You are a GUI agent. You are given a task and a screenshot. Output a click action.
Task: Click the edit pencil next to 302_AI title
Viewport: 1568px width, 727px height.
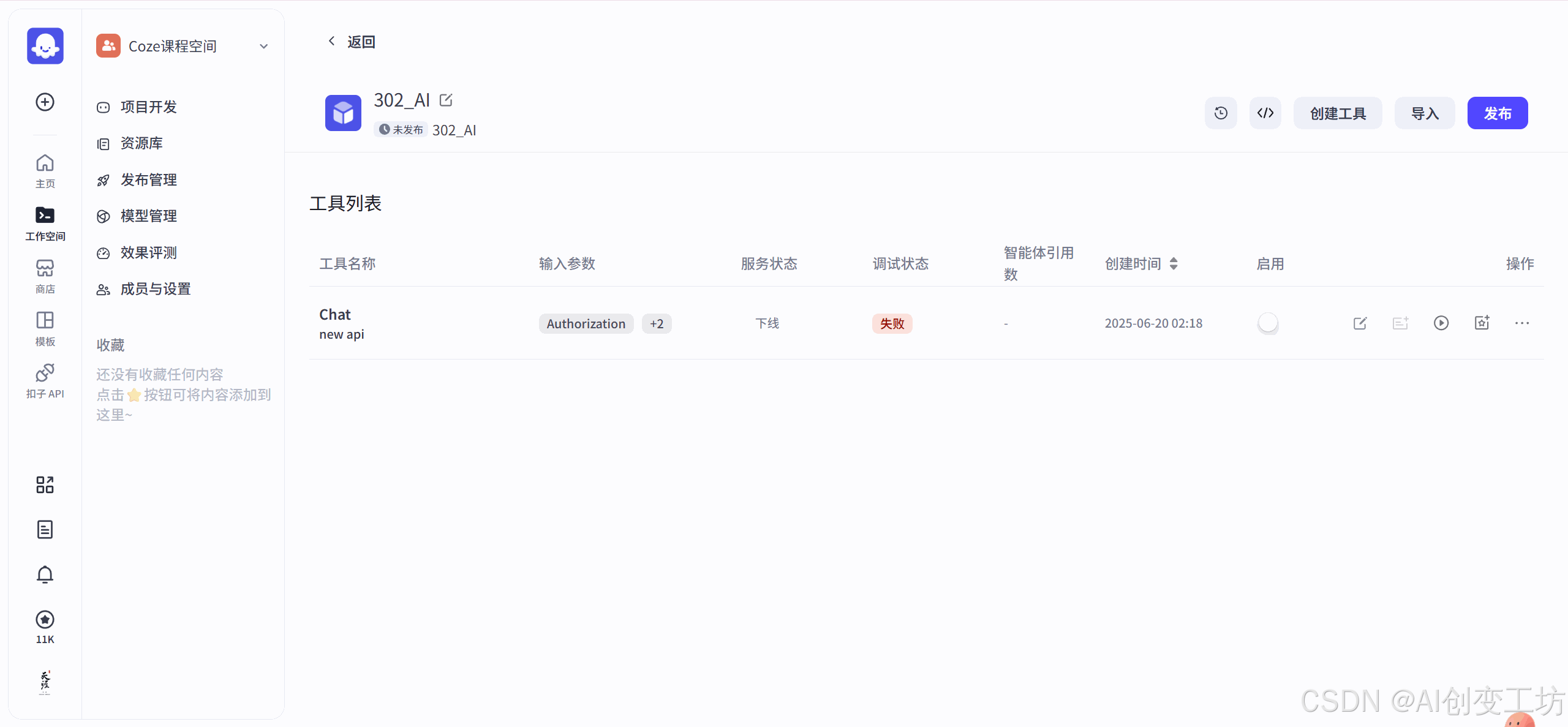tap(447, 100)
